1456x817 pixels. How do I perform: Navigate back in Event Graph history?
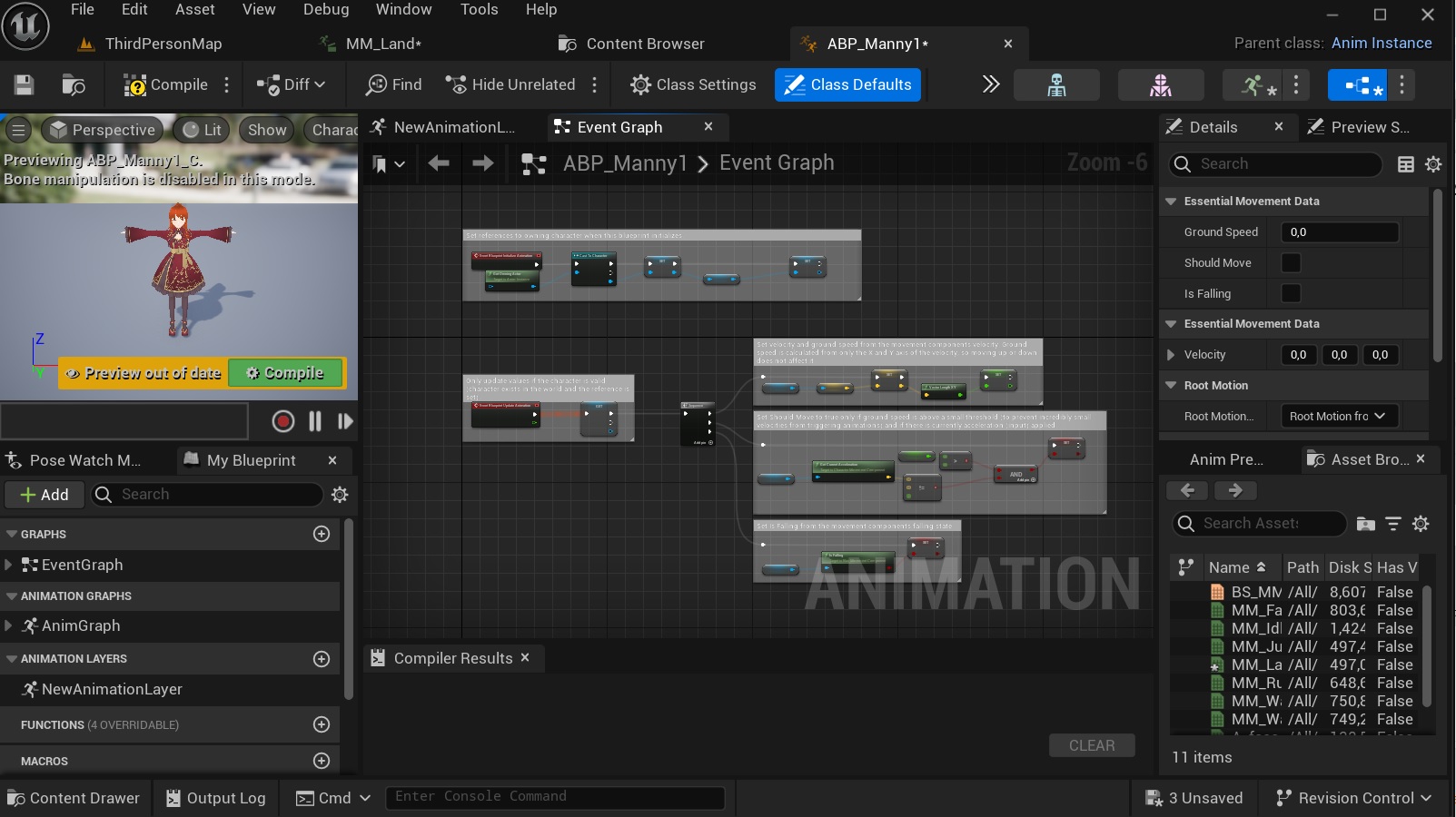[439, 163]
